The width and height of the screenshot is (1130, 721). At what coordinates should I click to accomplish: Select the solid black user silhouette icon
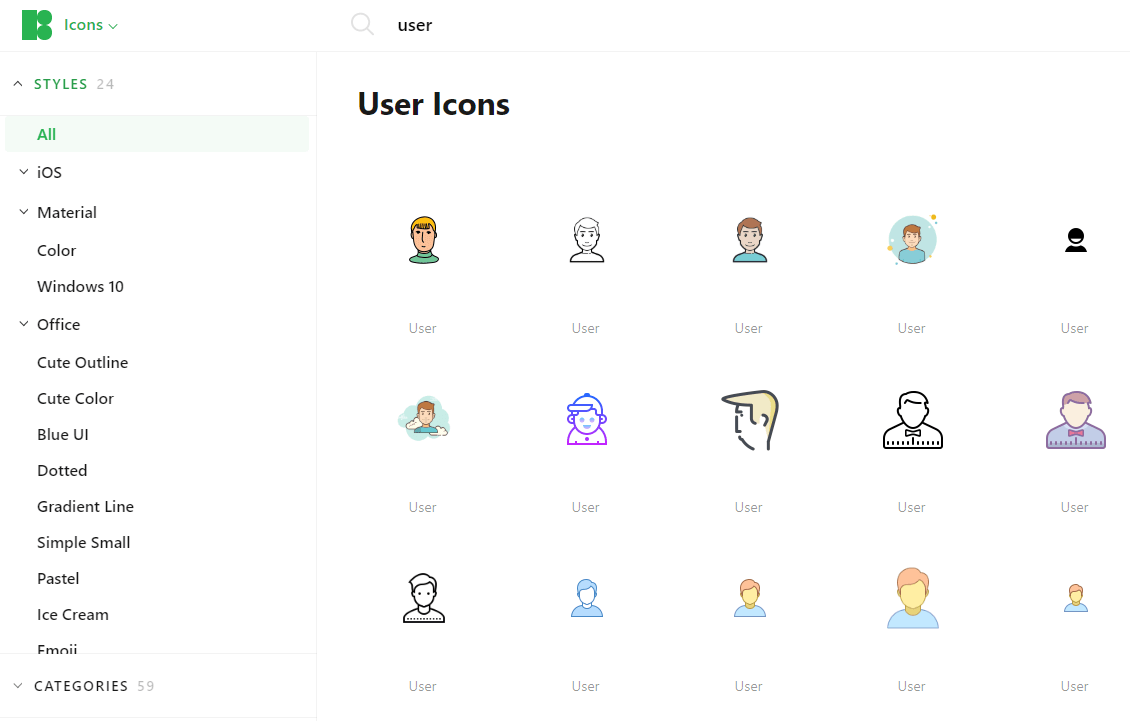[1075, 239]
